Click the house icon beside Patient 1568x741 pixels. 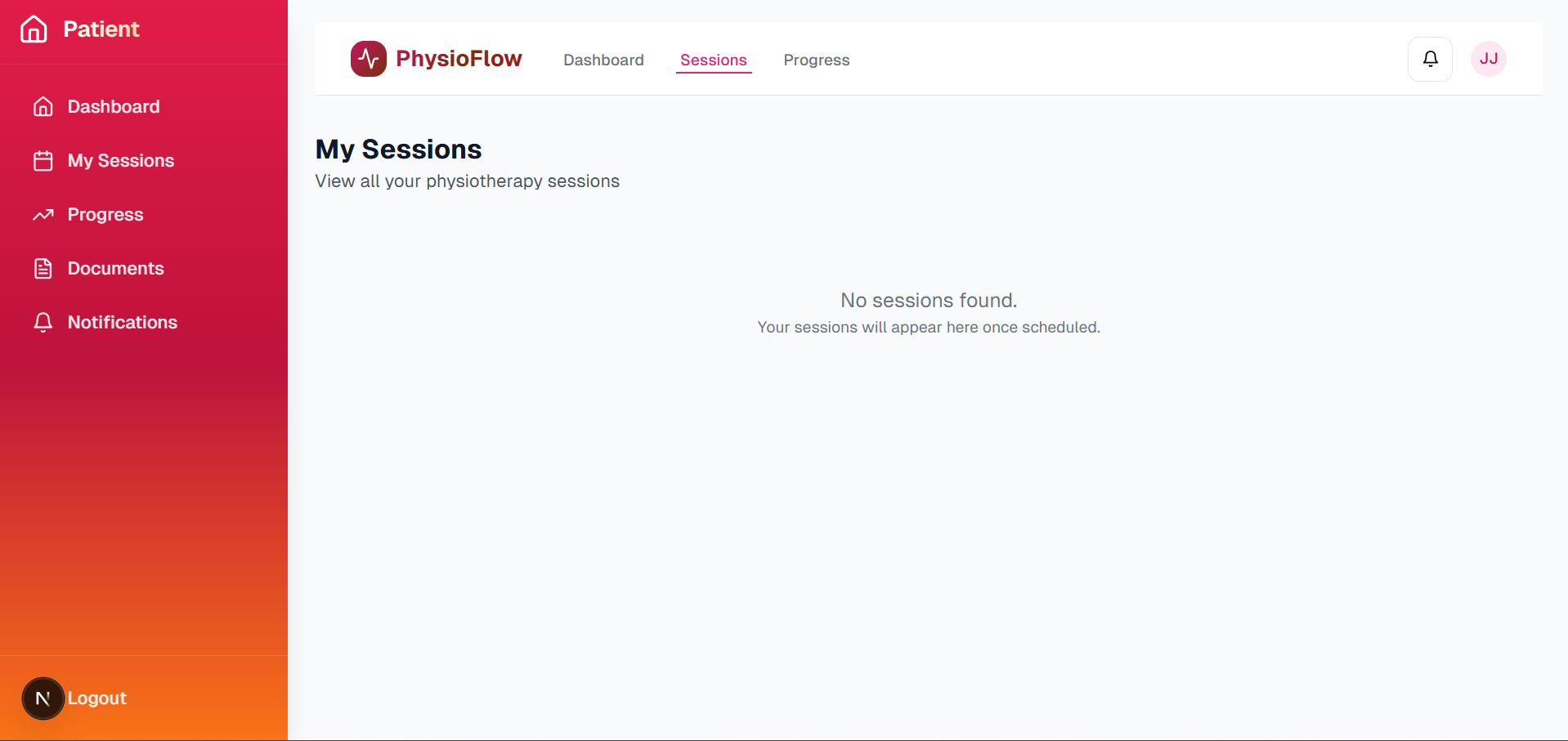[34, 29]
